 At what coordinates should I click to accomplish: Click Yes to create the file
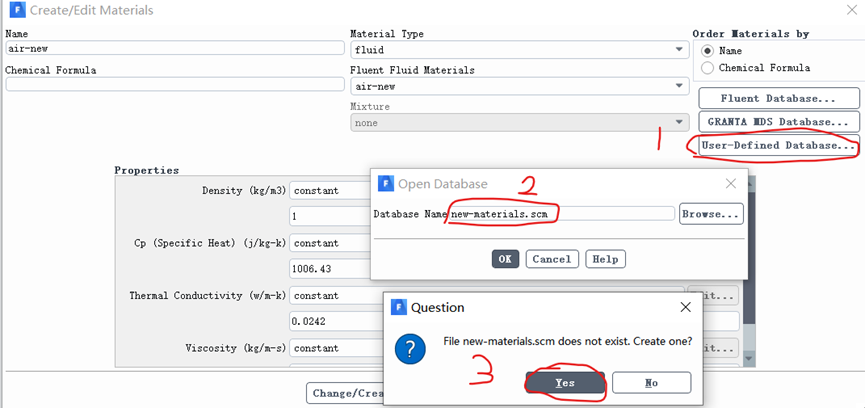tap(565, 383)
